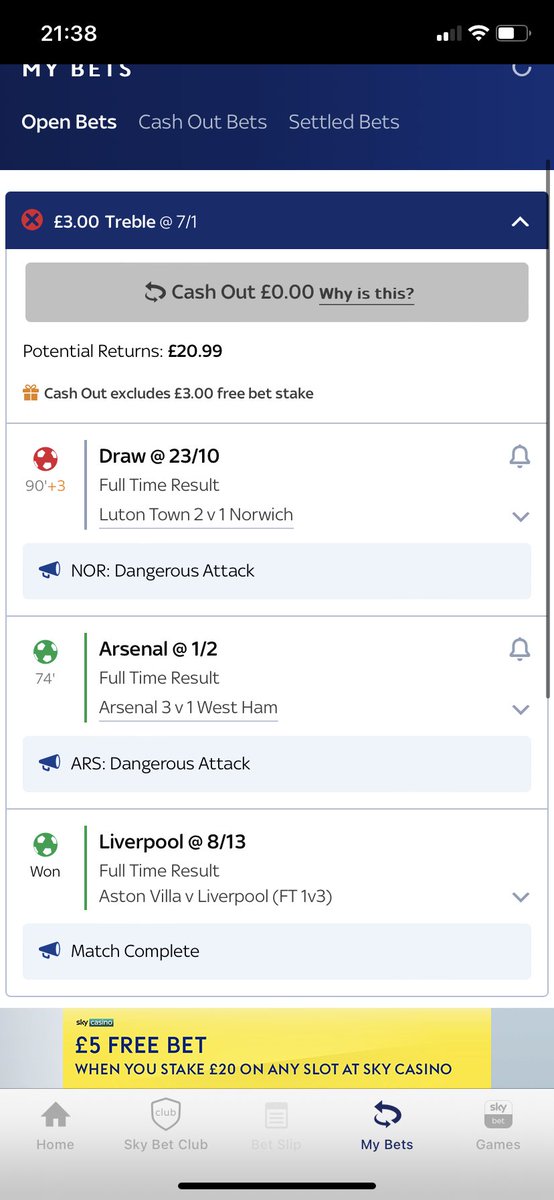Expand Luton Town v Norwich details chevron
554x1200 pixels.
[520, 517]
